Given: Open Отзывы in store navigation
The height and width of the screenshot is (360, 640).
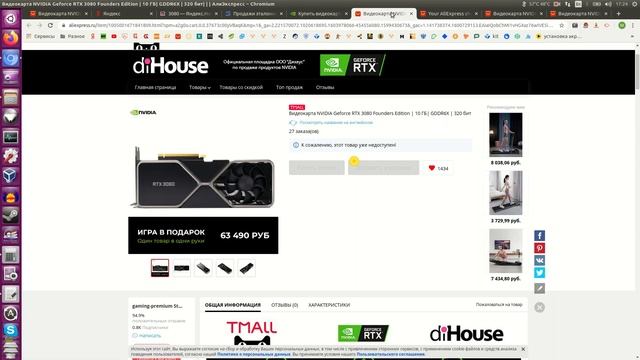Looking at the screenshot, I should coord(325,87).
